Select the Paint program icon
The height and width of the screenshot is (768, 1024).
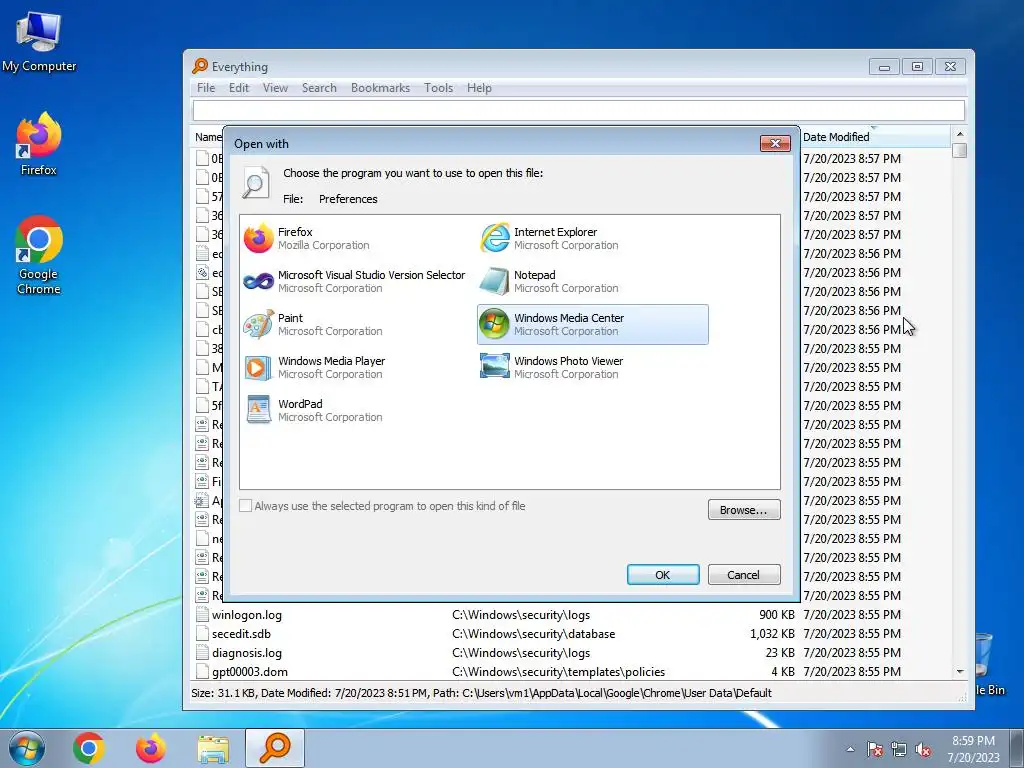click(258, 324)
